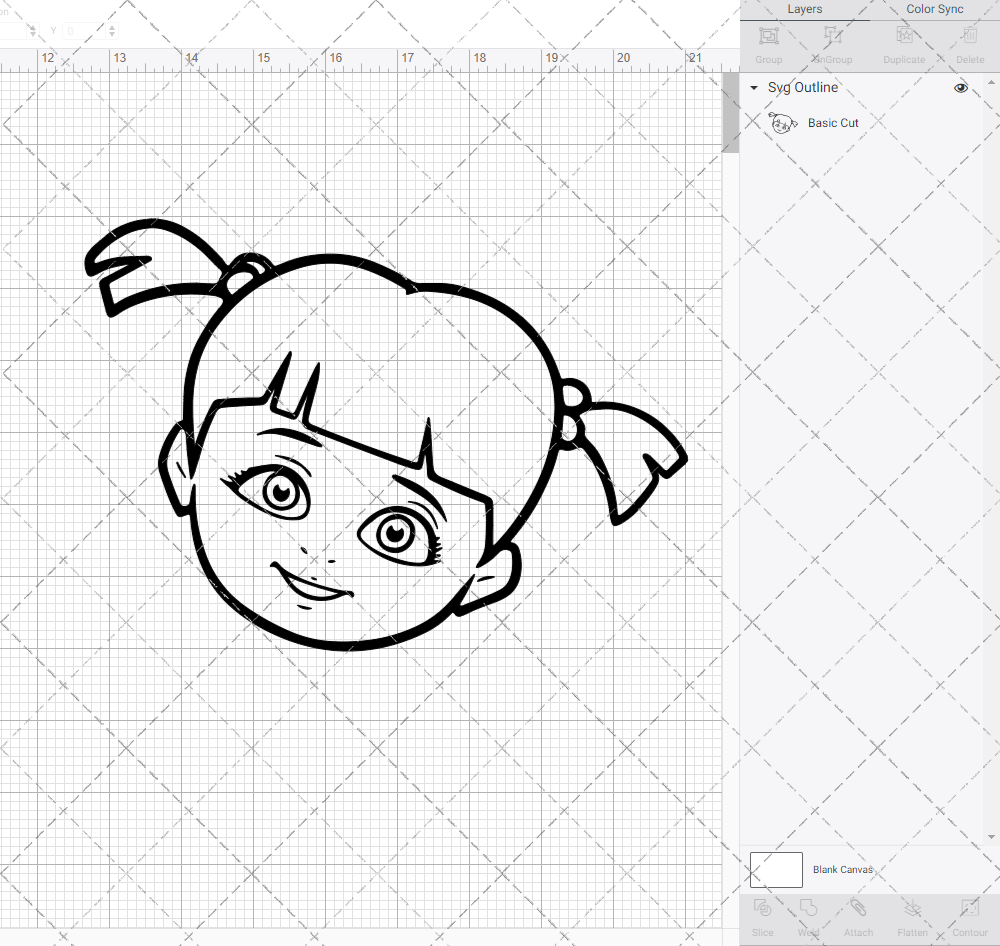Image resolution: width=1000 pixels, height=946 pixels.
Task: Select the Weld tool
Action: pyautogui.click(x=808, y=915)
